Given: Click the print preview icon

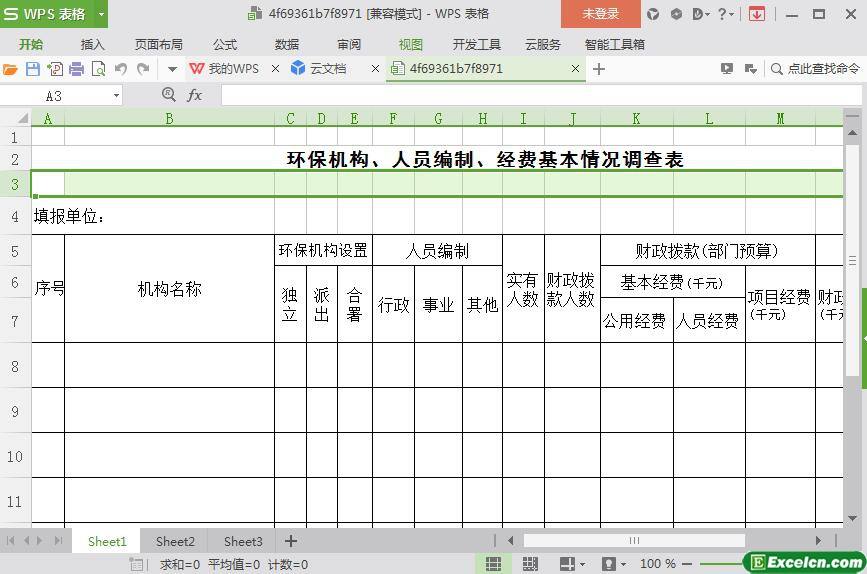Looking at the screenshot, I should click(x=98, y=69).
